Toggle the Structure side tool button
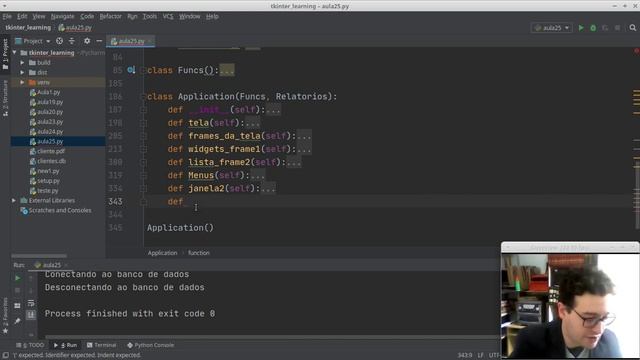The height and width of the screenshot is (360, 640). [x=5, y=98]
